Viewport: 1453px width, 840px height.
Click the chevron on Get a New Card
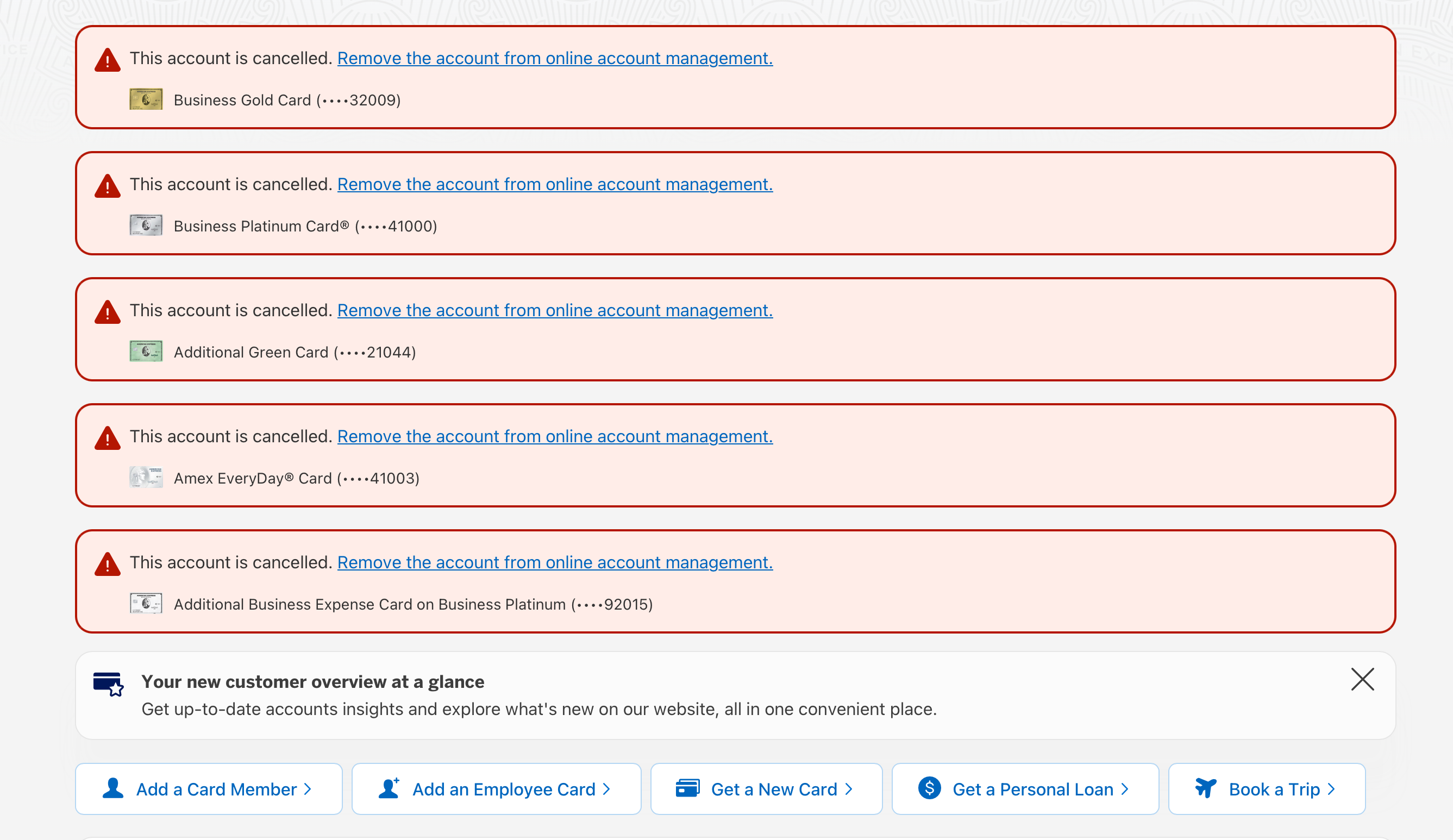click(849, 789)
